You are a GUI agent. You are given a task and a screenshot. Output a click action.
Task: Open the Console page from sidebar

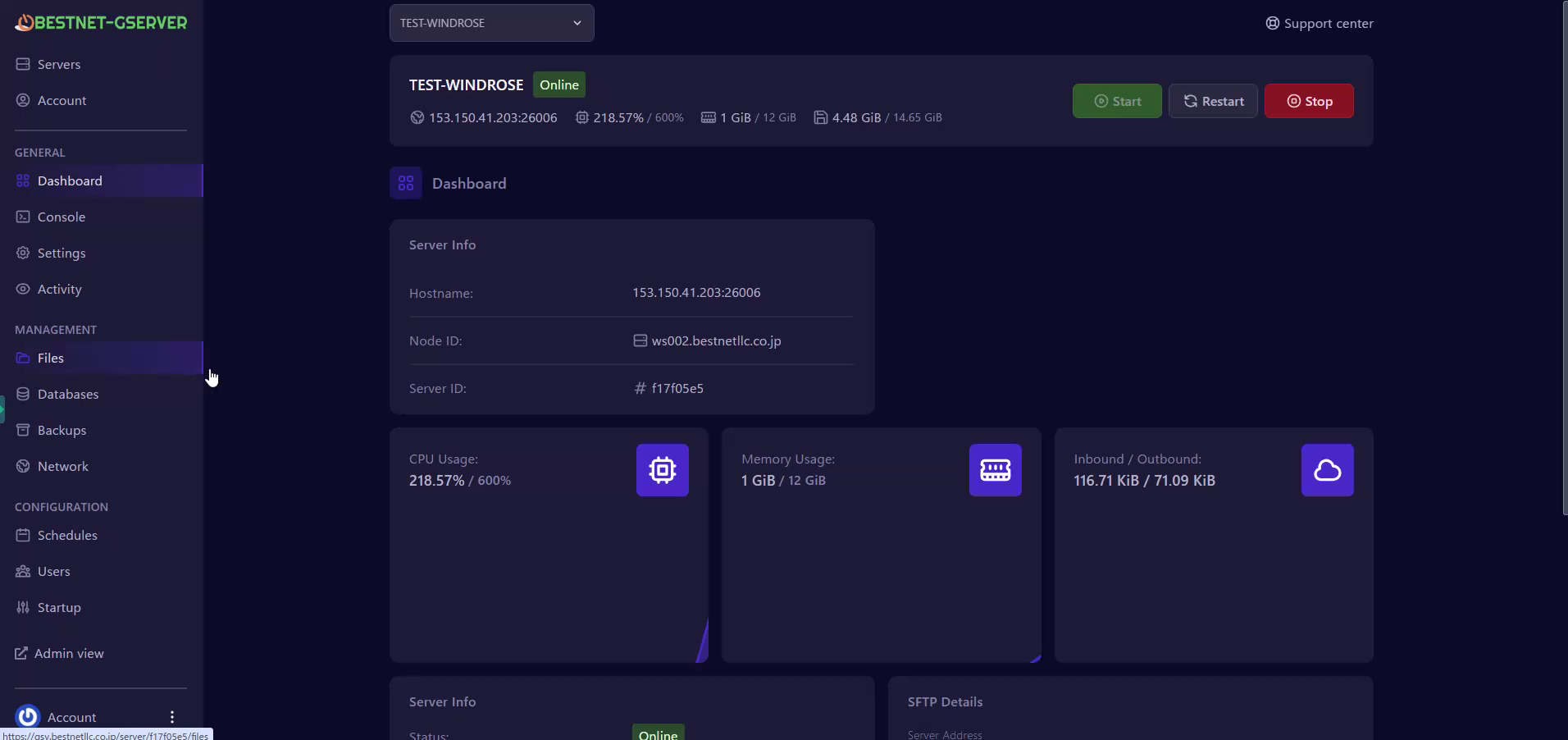coord(62,217)
